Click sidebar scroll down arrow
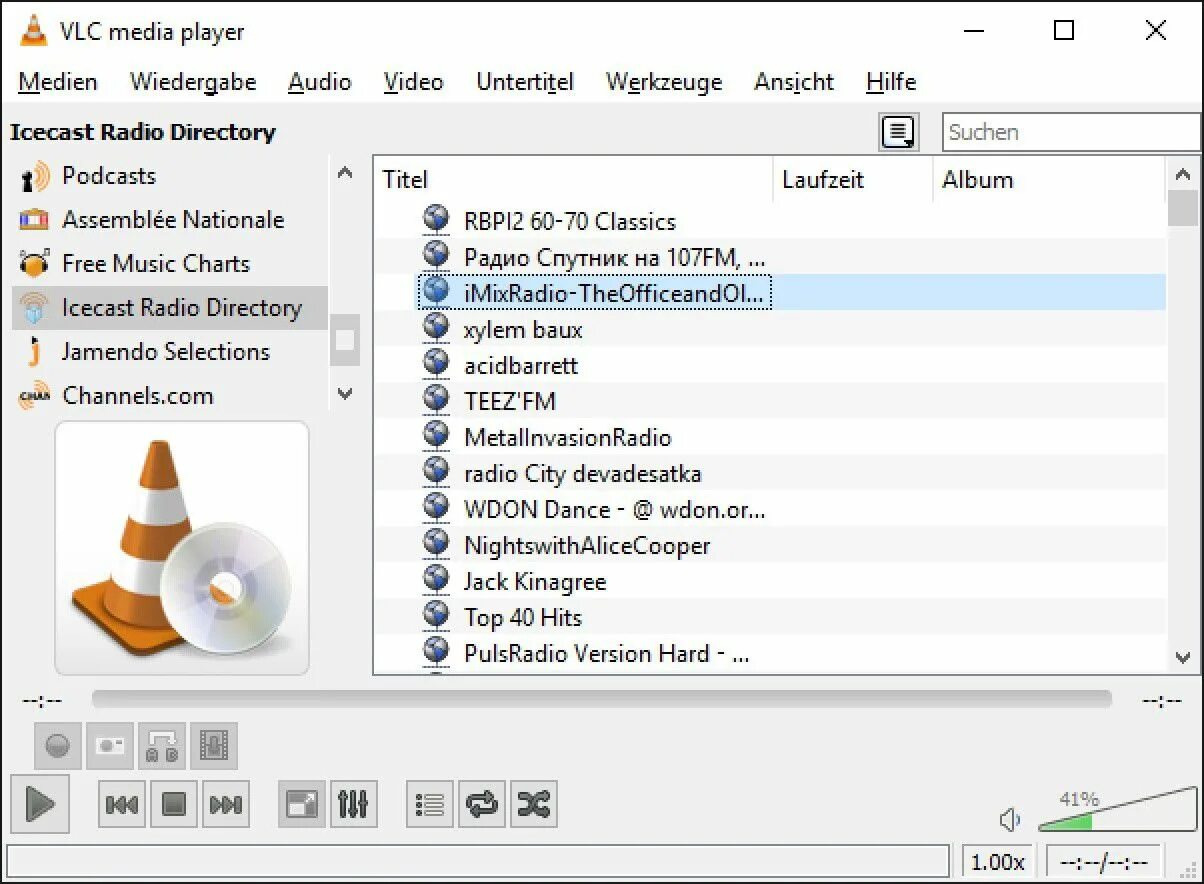The height and width of the screenshot is (884, 1204). (x=345, y=394)
